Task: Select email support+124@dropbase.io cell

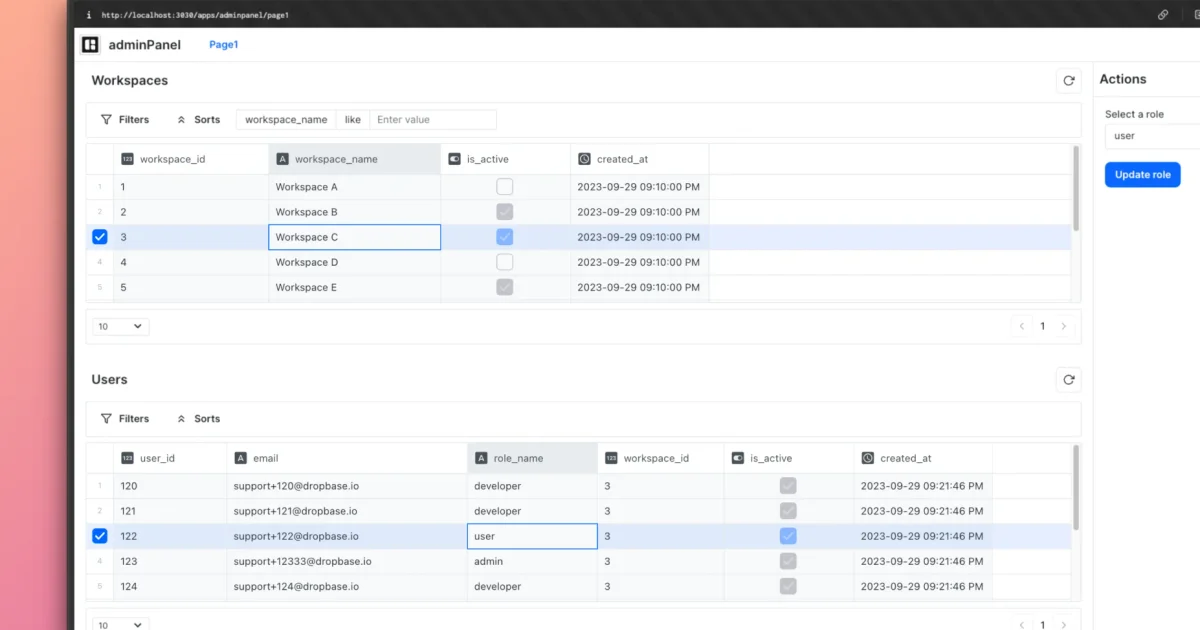Action: (347, 586)
